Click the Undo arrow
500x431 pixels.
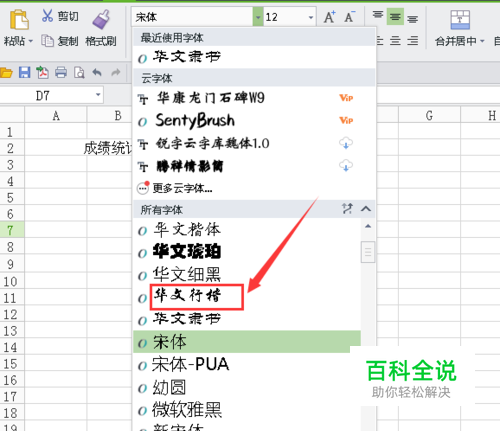pos(97,72)
